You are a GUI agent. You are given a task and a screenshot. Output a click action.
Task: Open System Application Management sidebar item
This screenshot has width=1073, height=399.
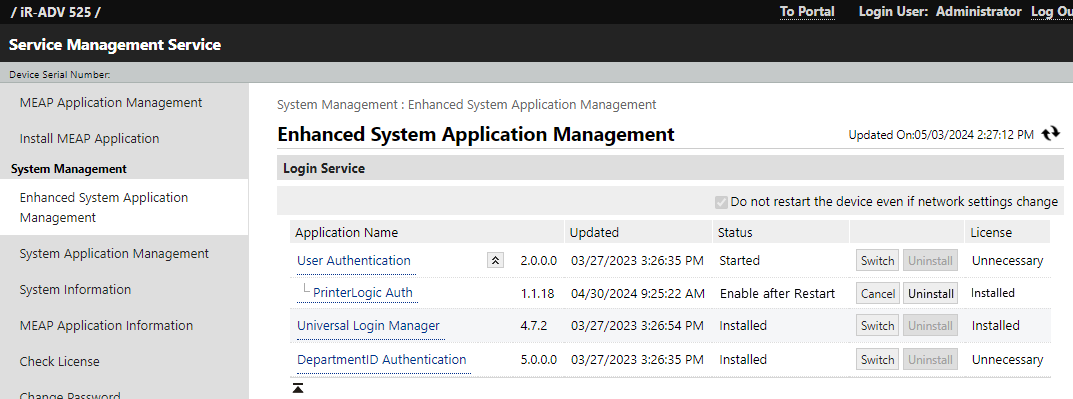pyautogui.click(x=114, y=253)
